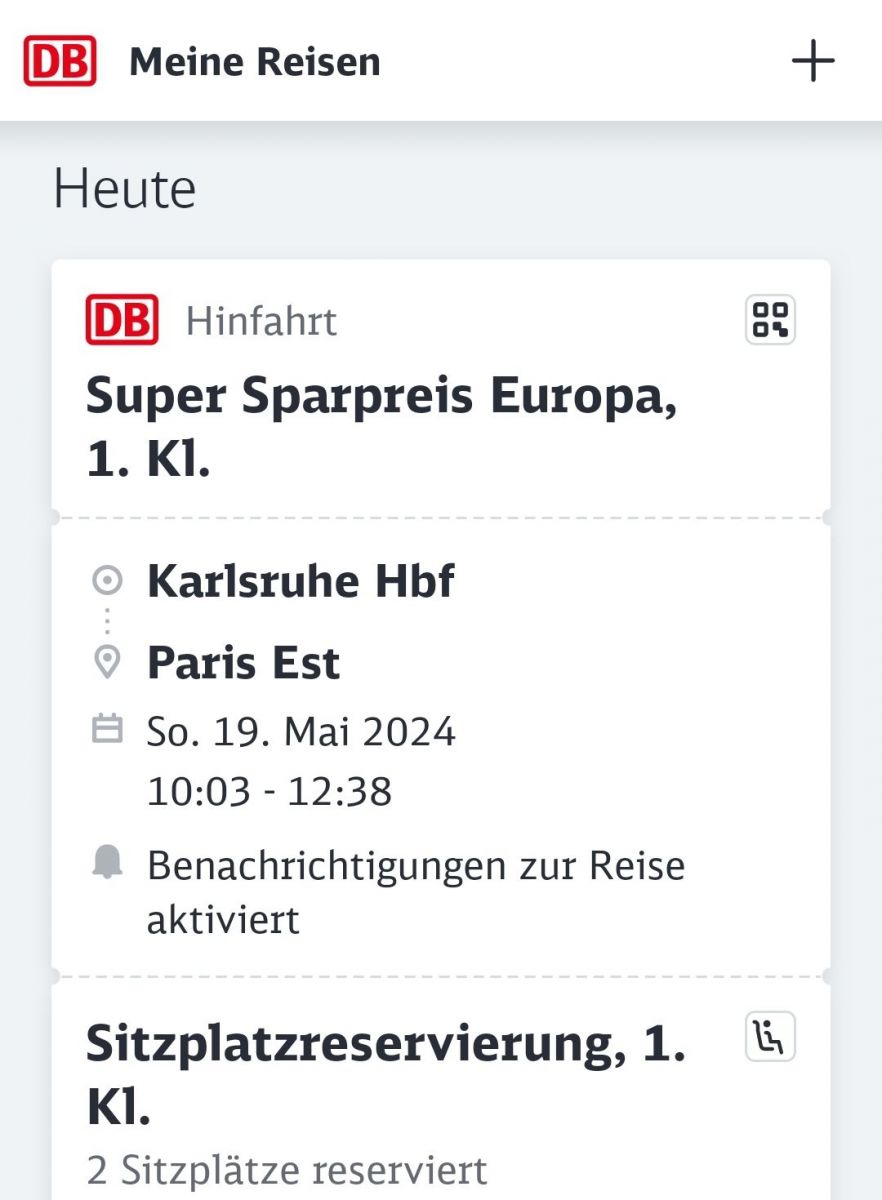Tap the Meine Reisen header title
The height and width of the screenshot is (1200, 882).
[x=255, y=62]
